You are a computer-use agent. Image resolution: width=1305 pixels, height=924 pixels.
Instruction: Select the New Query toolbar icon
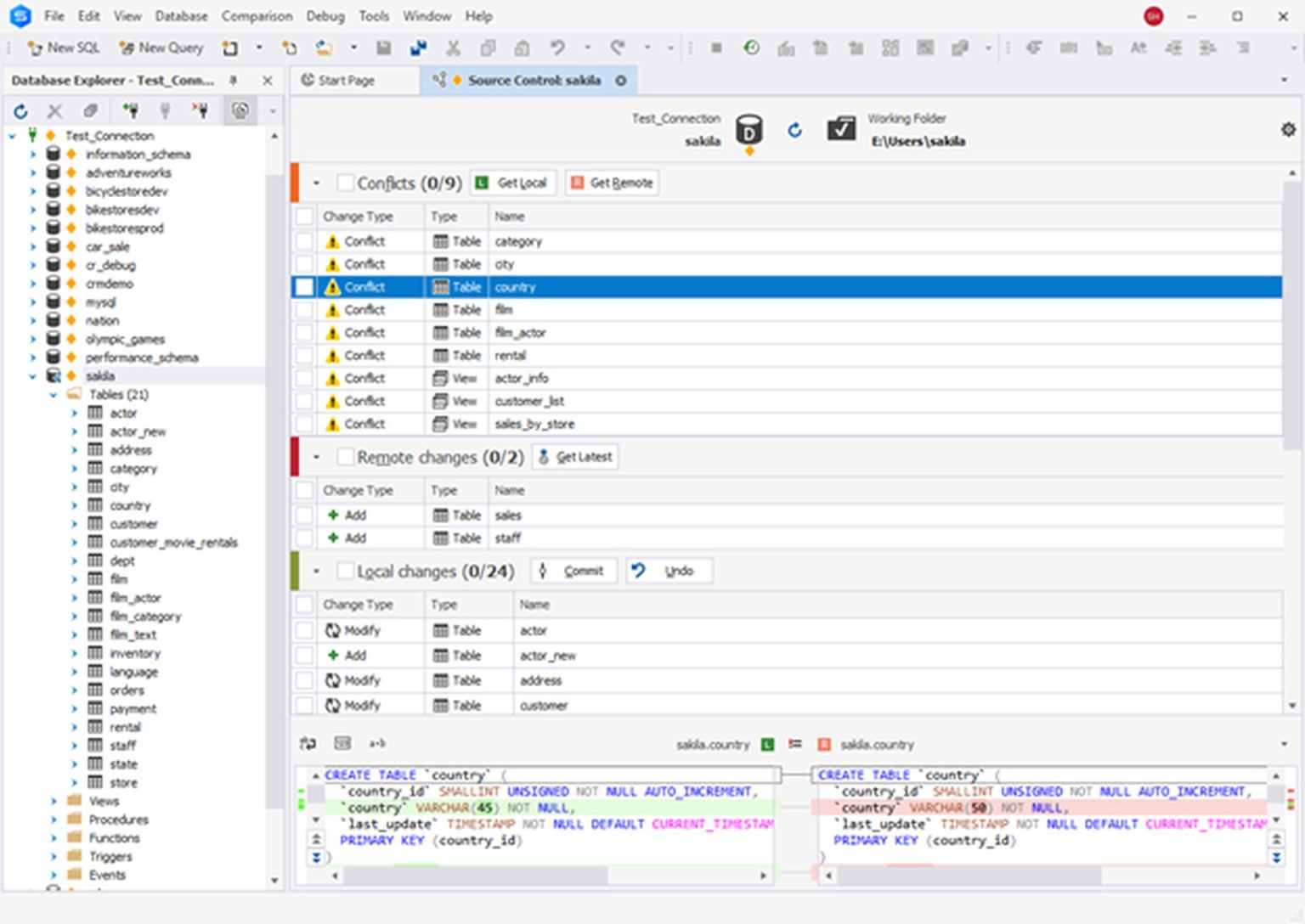pos(161,48)
